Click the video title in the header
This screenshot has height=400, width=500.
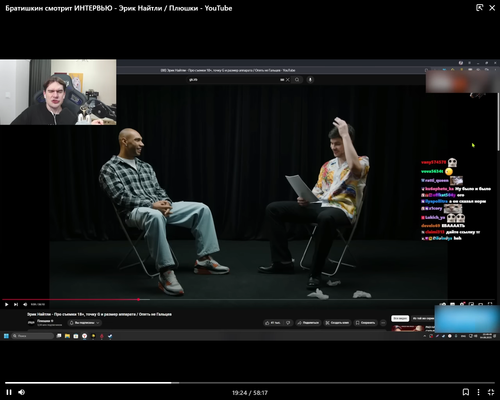pyautogui.click(x=119, y=8)
